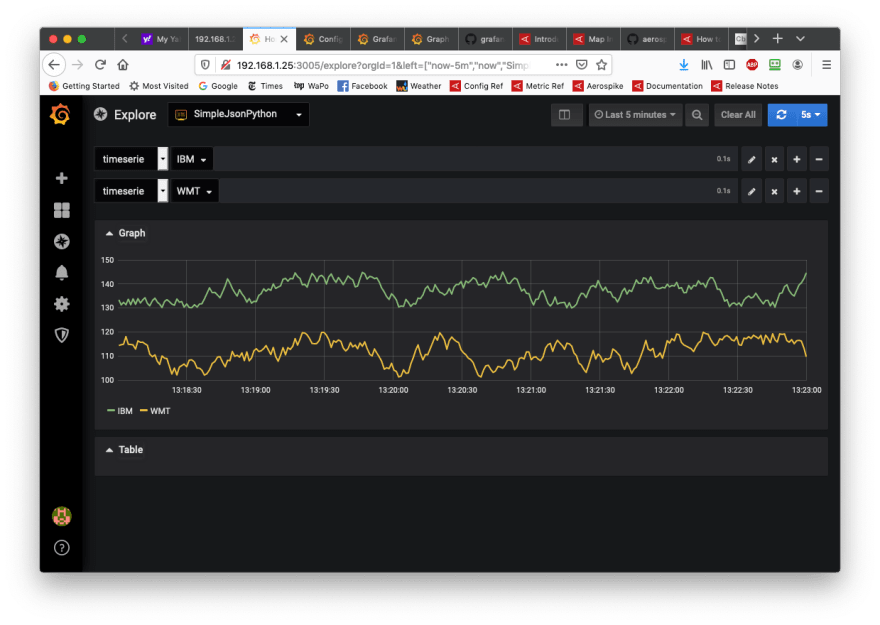Add a query after the IBM row

796,159
